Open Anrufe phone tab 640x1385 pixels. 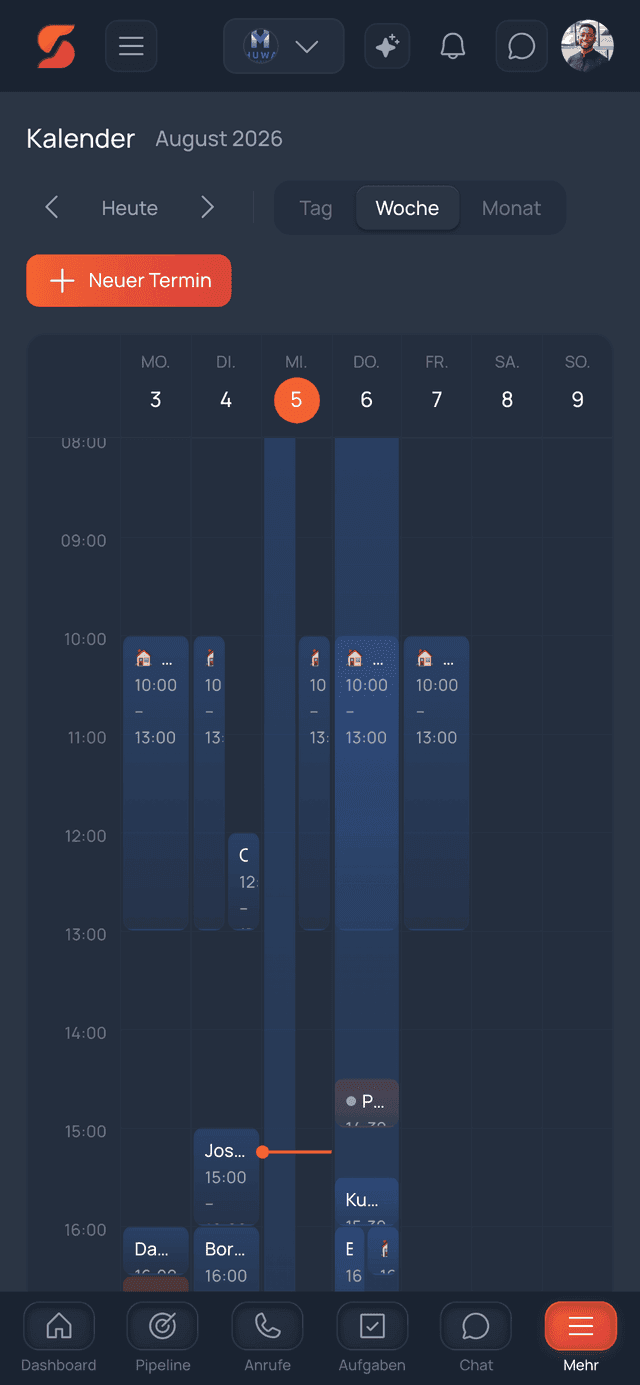coord(267,1338)
